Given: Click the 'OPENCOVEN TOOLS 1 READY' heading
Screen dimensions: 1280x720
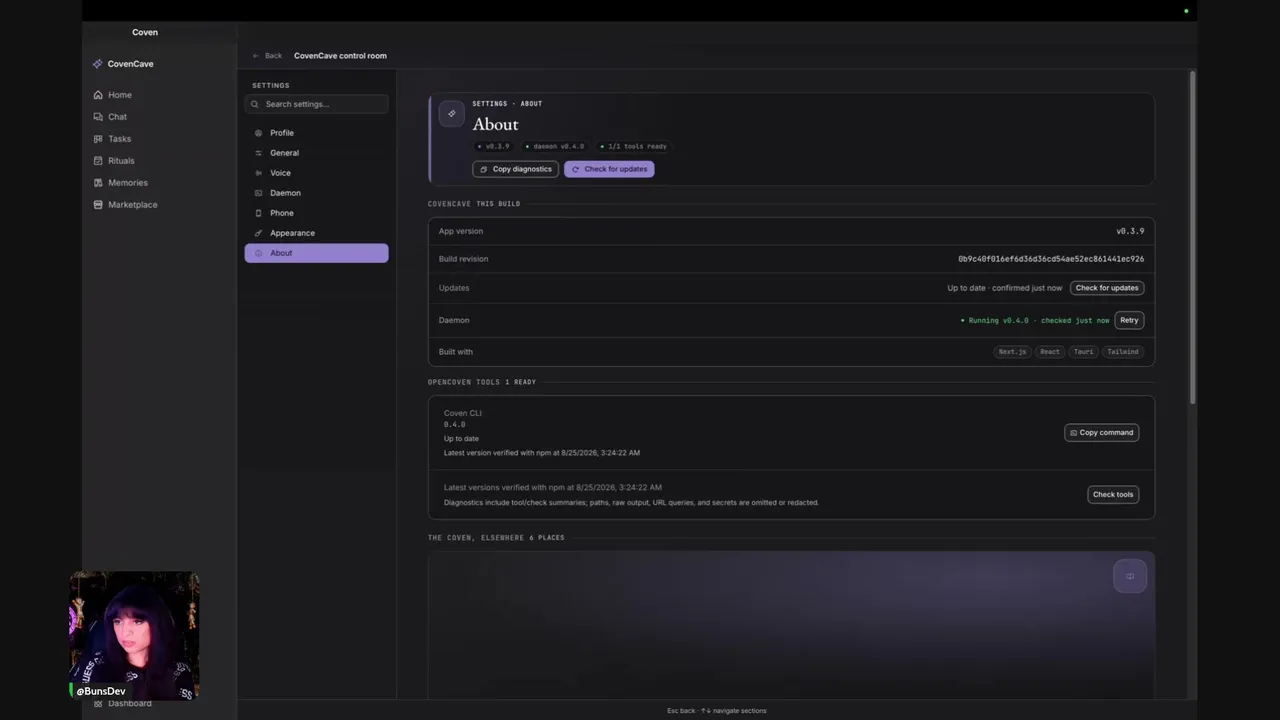Looking at the screenshot, I should [x=482, y=382].
